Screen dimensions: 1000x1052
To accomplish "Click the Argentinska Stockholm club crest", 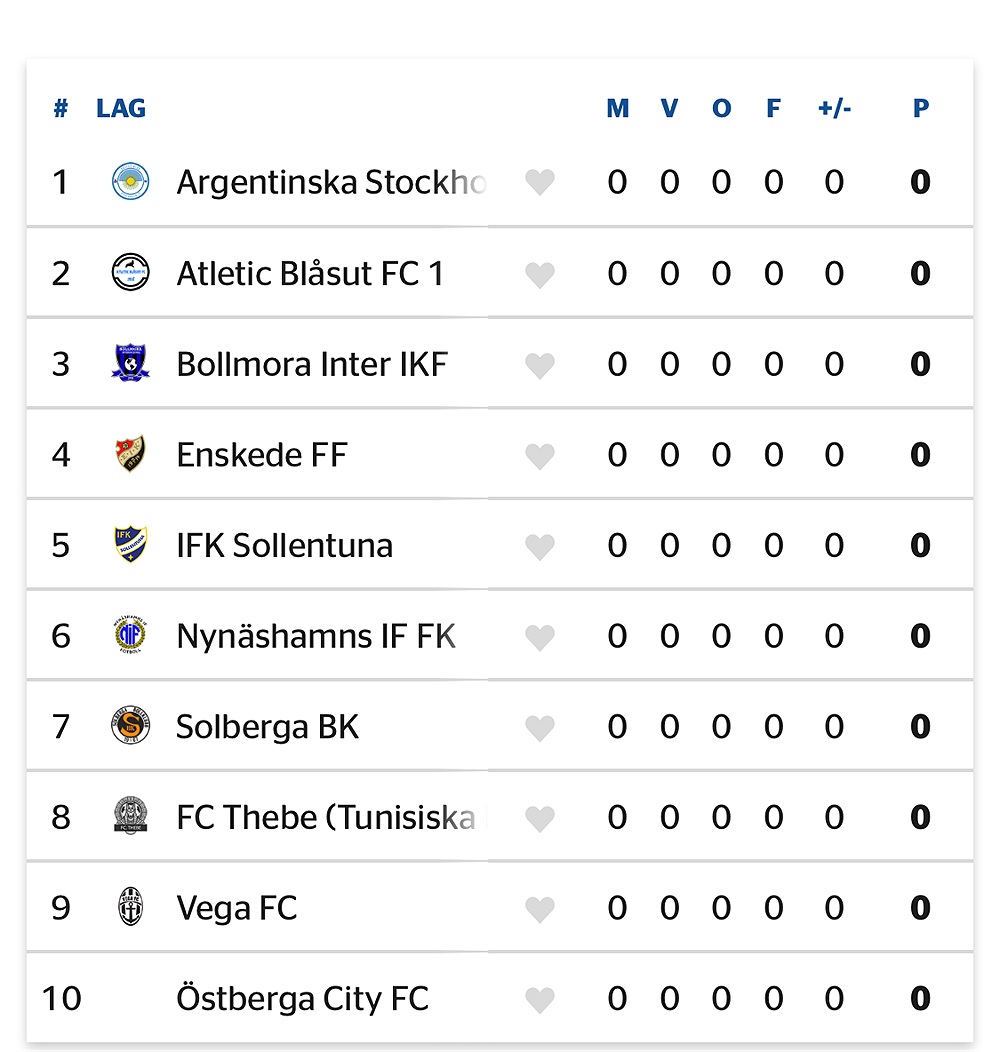I will (x=130, y=182).
